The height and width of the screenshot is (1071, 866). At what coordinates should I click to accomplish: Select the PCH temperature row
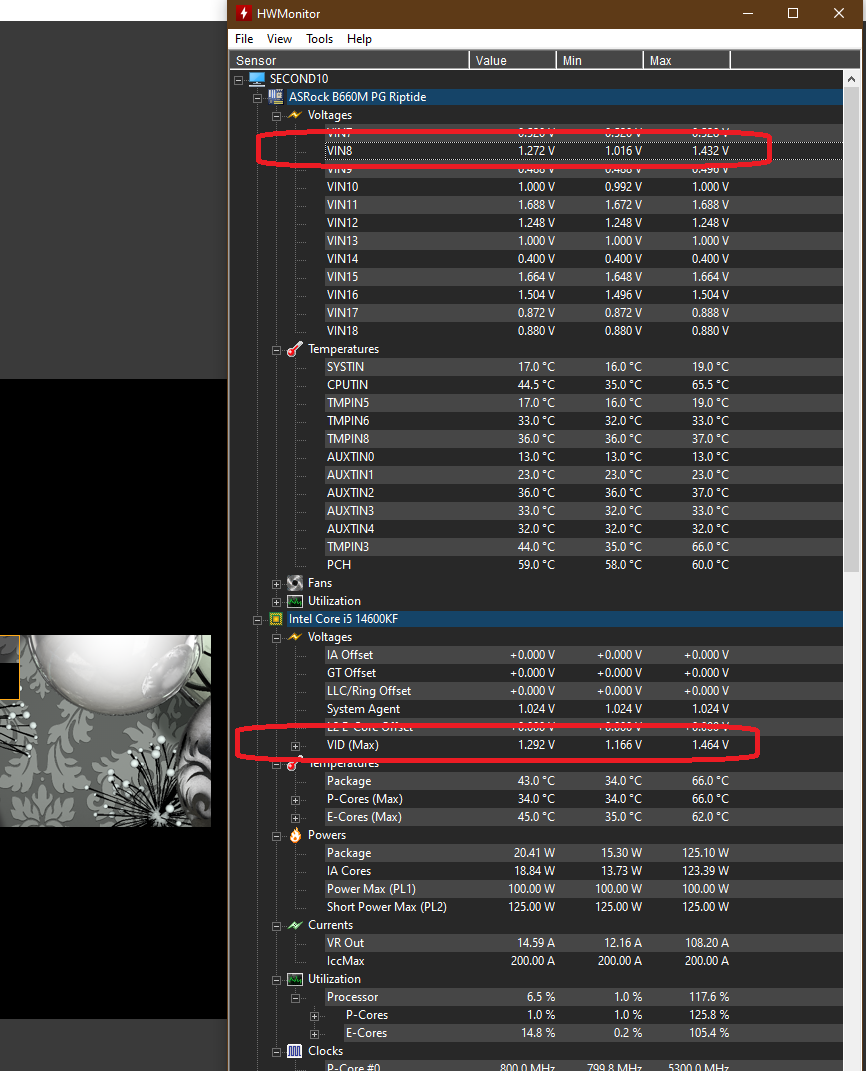tap(583, 565)
